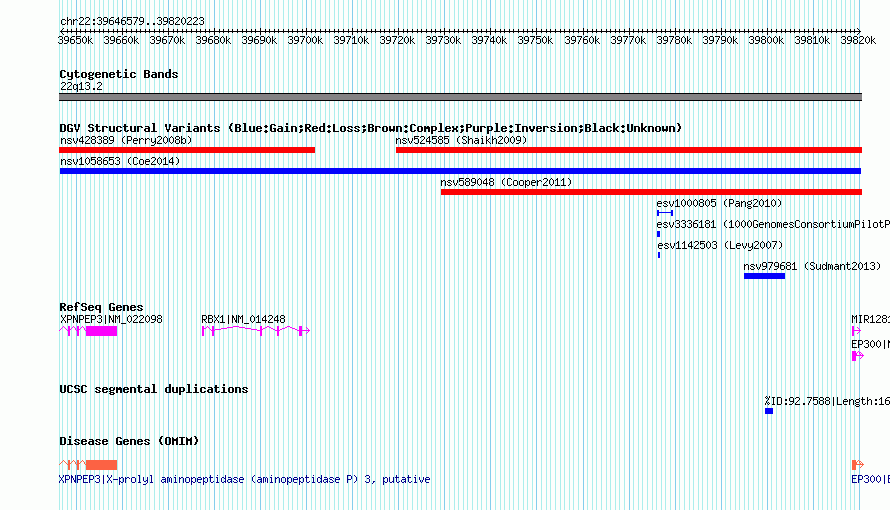The image size is (890, 510).
Task: Click the 22q13.2 cytogenetic band bar
Action: click(460, 97)
